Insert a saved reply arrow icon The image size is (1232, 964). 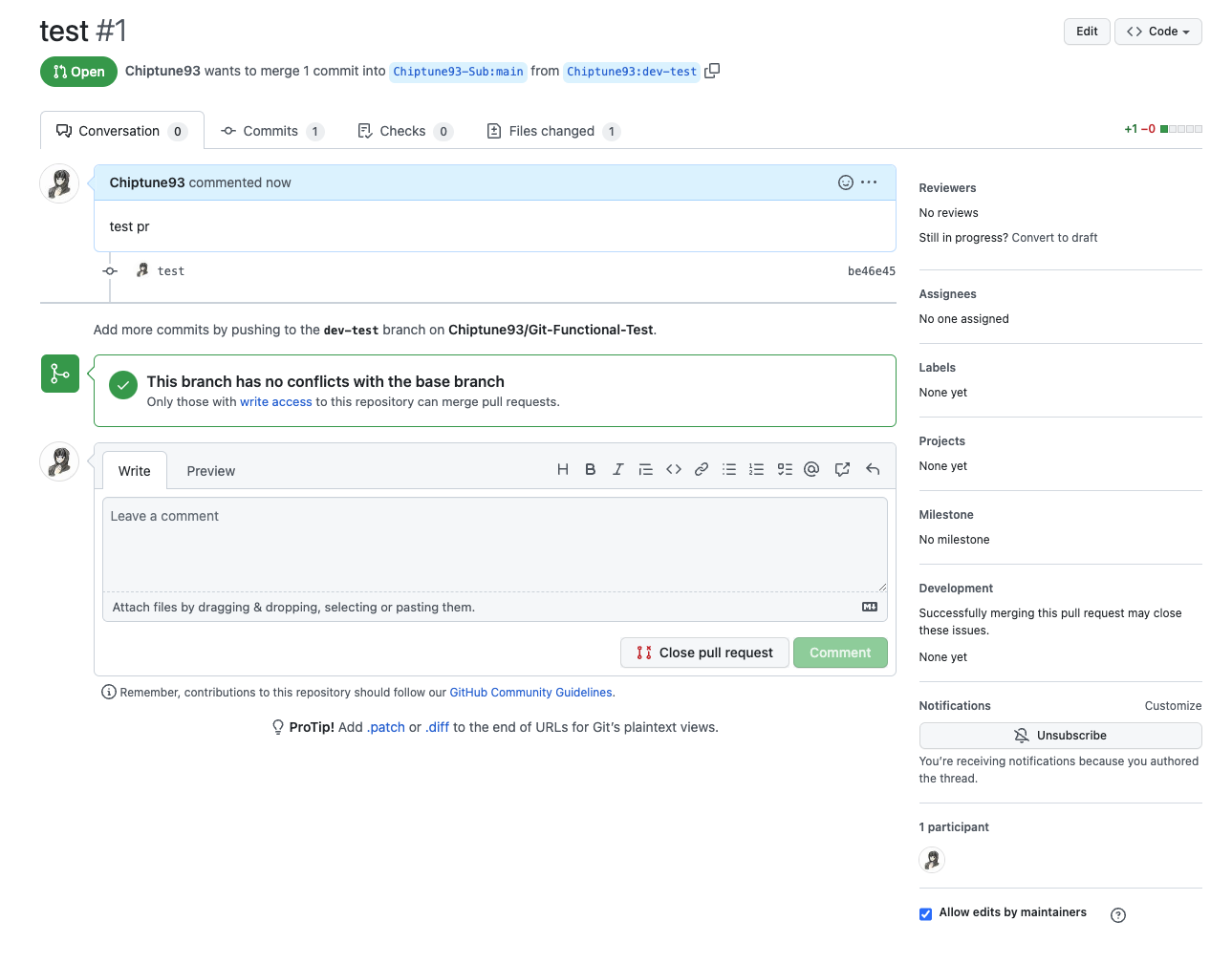pos(873,469)
